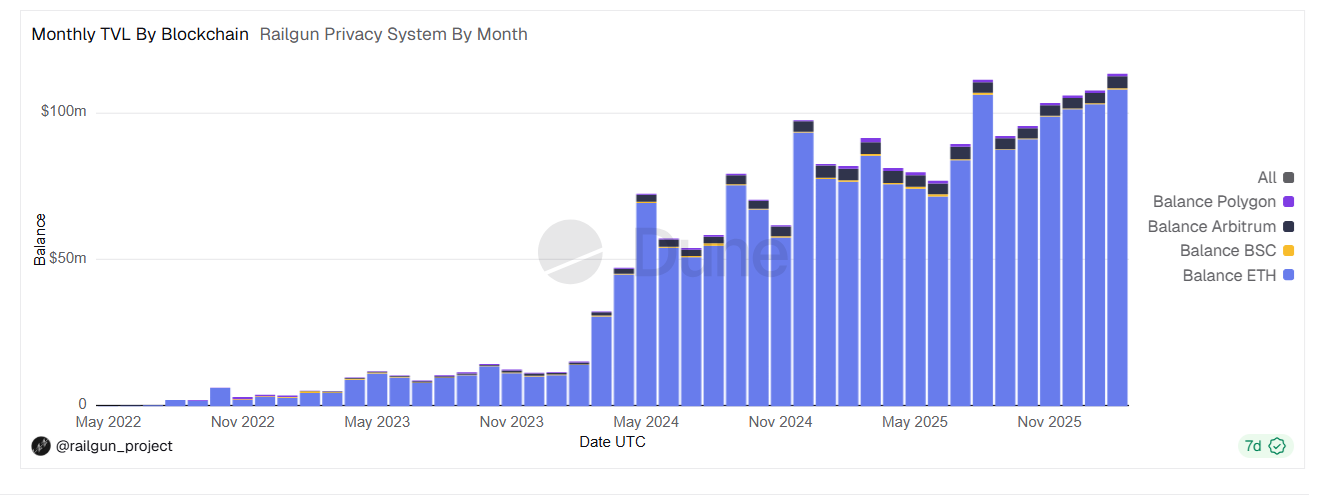This screenshot has height=495, width=1341.
Task: Click the yellow BSC legend swatch
Action: tap(1289, 251)
